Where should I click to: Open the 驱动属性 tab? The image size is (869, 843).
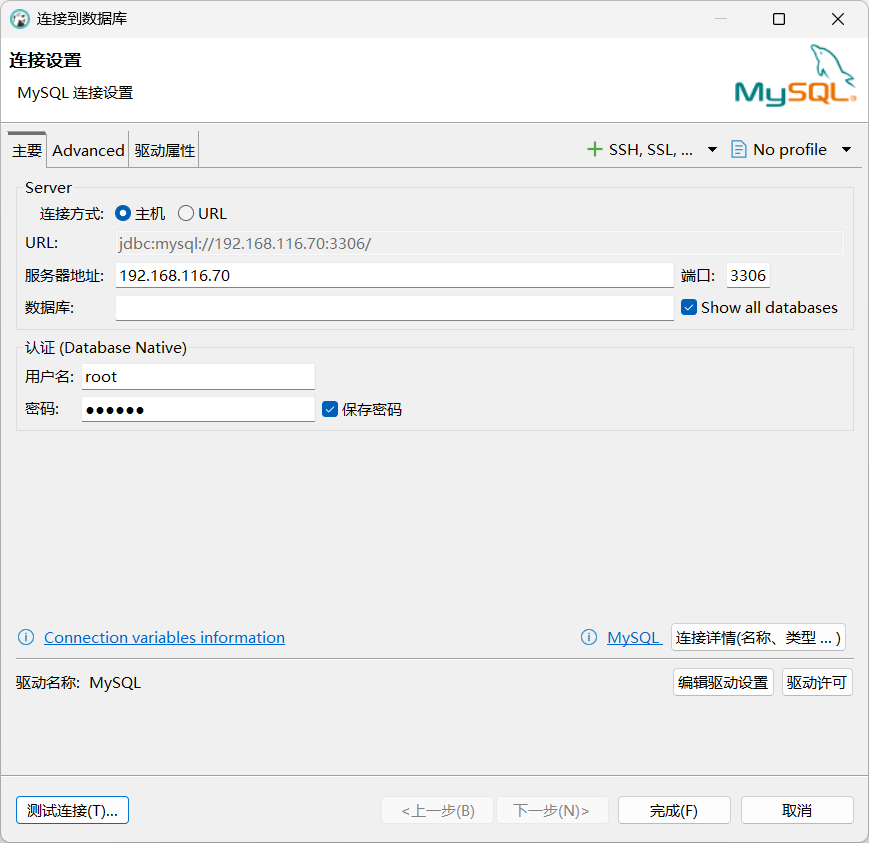[165, 150]
